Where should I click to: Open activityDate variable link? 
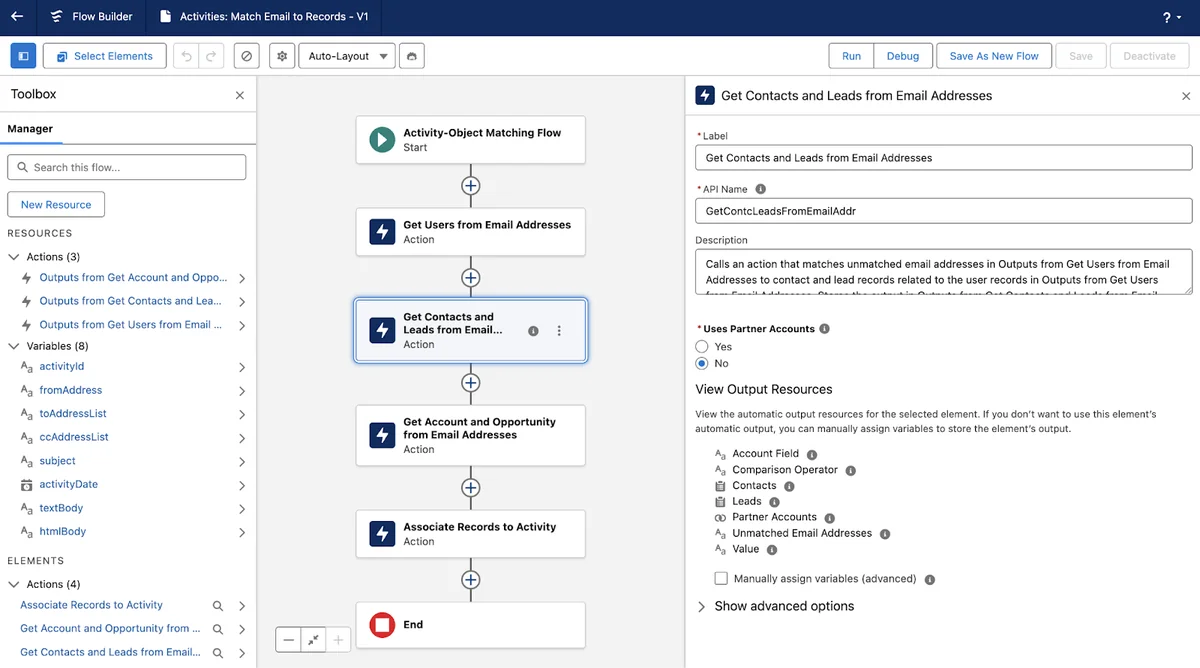coord(68,484)
